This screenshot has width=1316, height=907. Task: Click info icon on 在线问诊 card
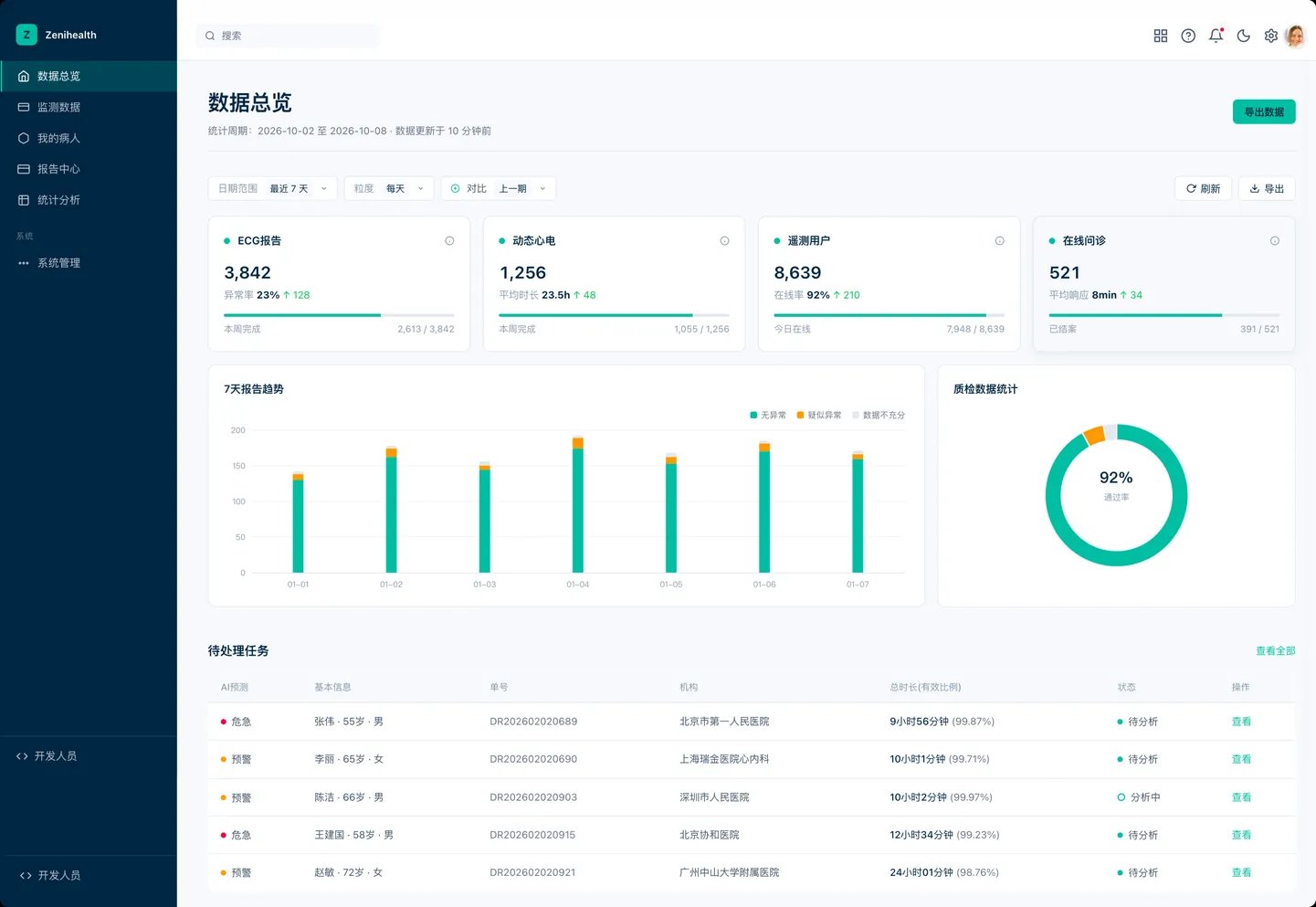pos(1274,241)
